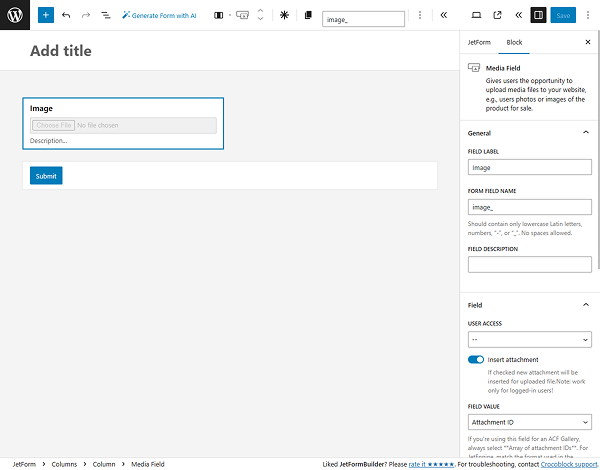600x470 pixels.
Task: Click double chevron left of settings toggle
Action: tap(518, 15)
